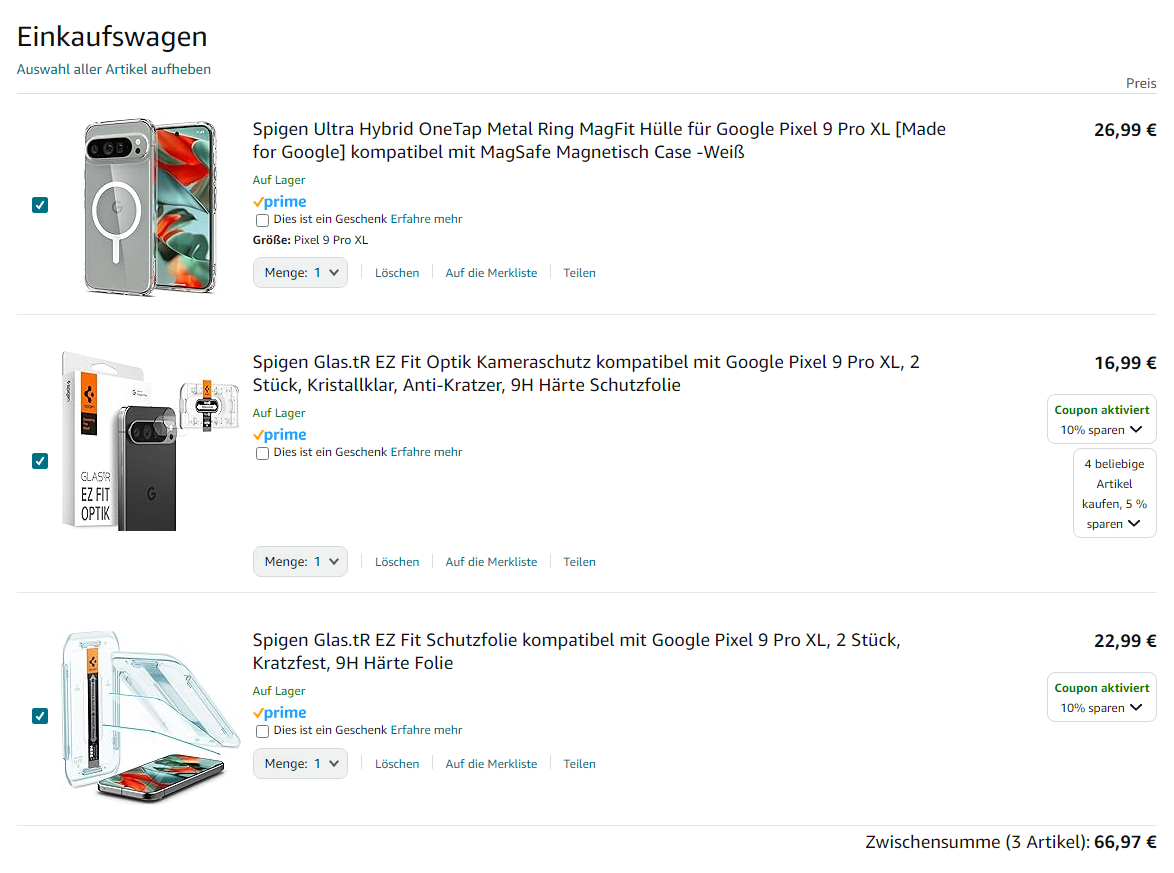Screen dimensions: 1174x873
Task: Delete the Spigen Ultra Hybrid case via Löschen
Action: click(397, 273)
